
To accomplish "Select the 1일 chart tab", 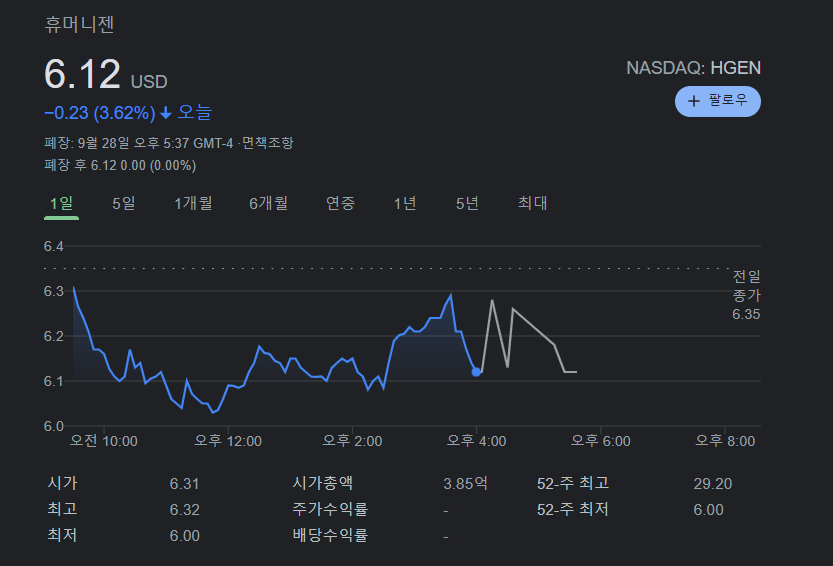I will 61,203.
